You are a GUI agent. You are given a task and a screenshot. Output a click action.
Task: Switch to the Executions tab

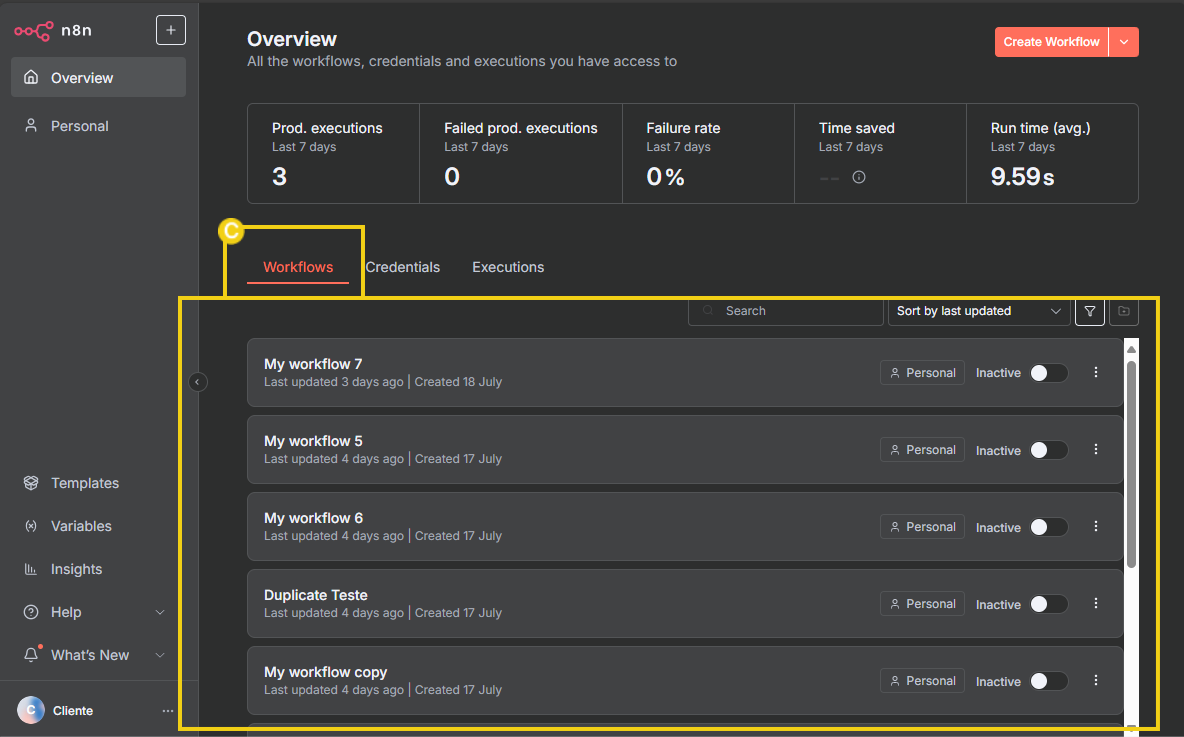[x=508, y=267]
